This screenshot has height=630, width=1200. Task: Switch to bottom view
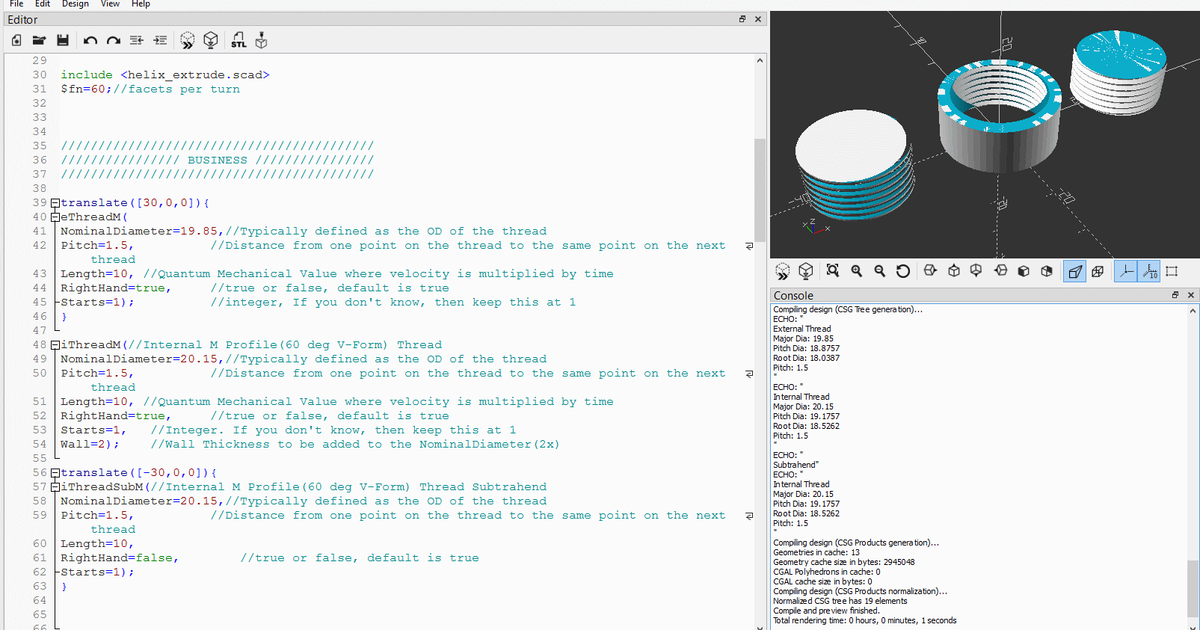pos(977,270)
